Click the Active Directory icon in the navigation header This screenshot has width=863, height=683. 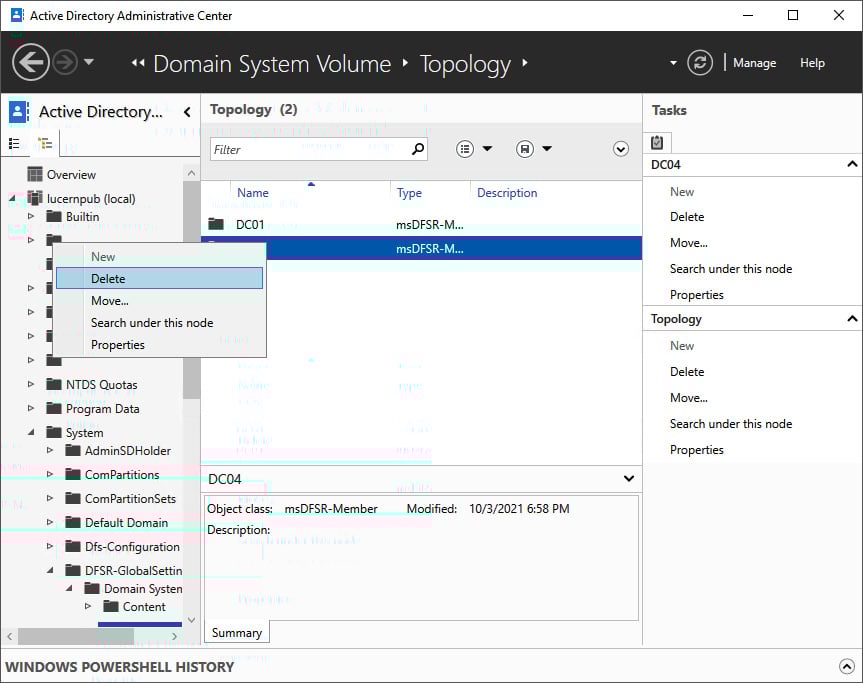coord(19,112)
